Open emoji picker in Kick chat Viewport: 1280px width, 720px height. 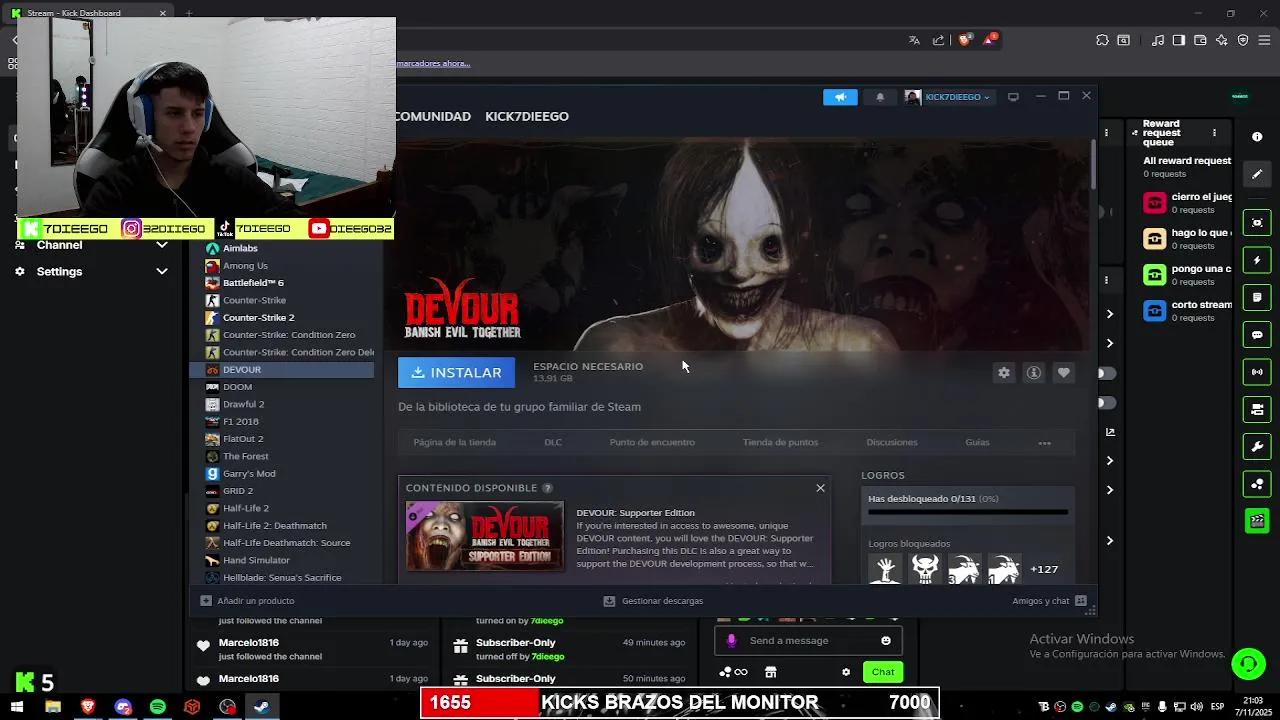[x=886, y=641]
